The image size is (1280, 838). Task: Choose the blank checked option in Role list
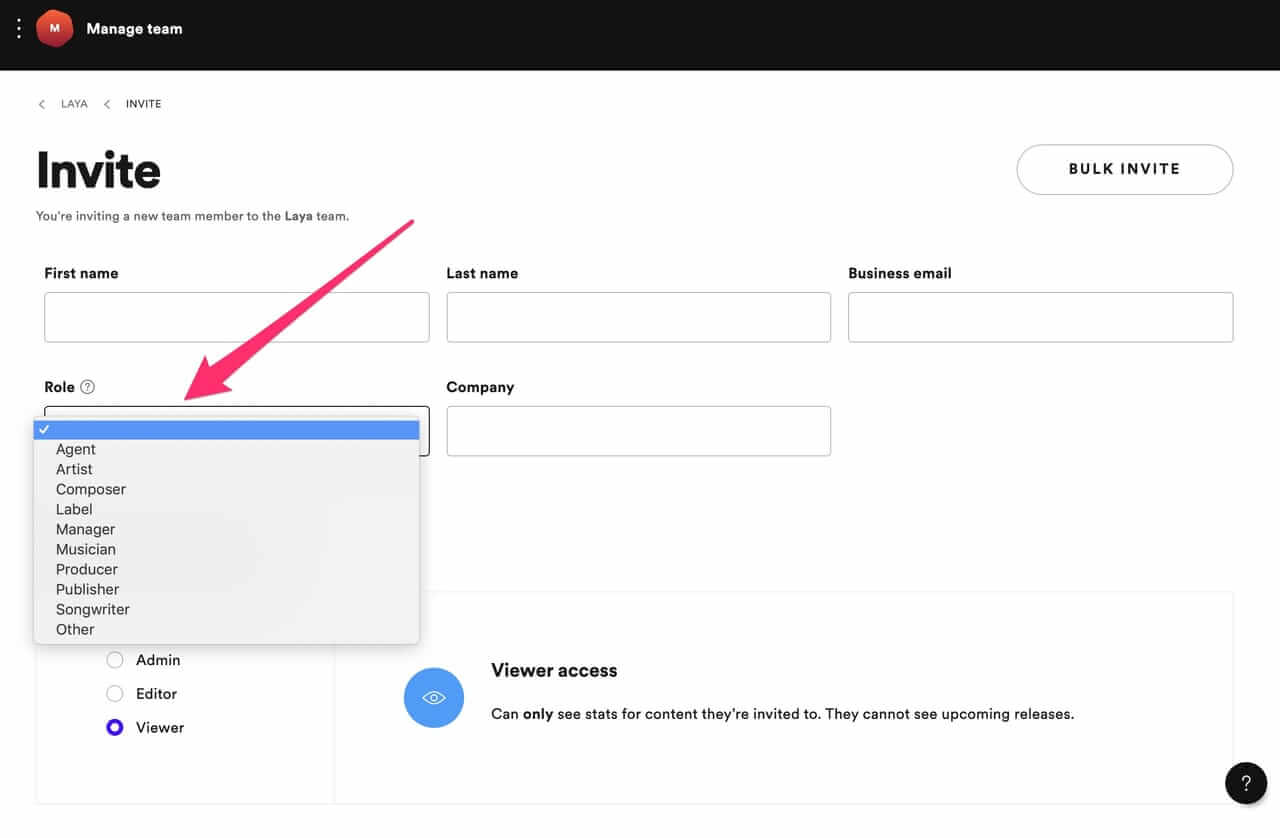coord(226,430)
